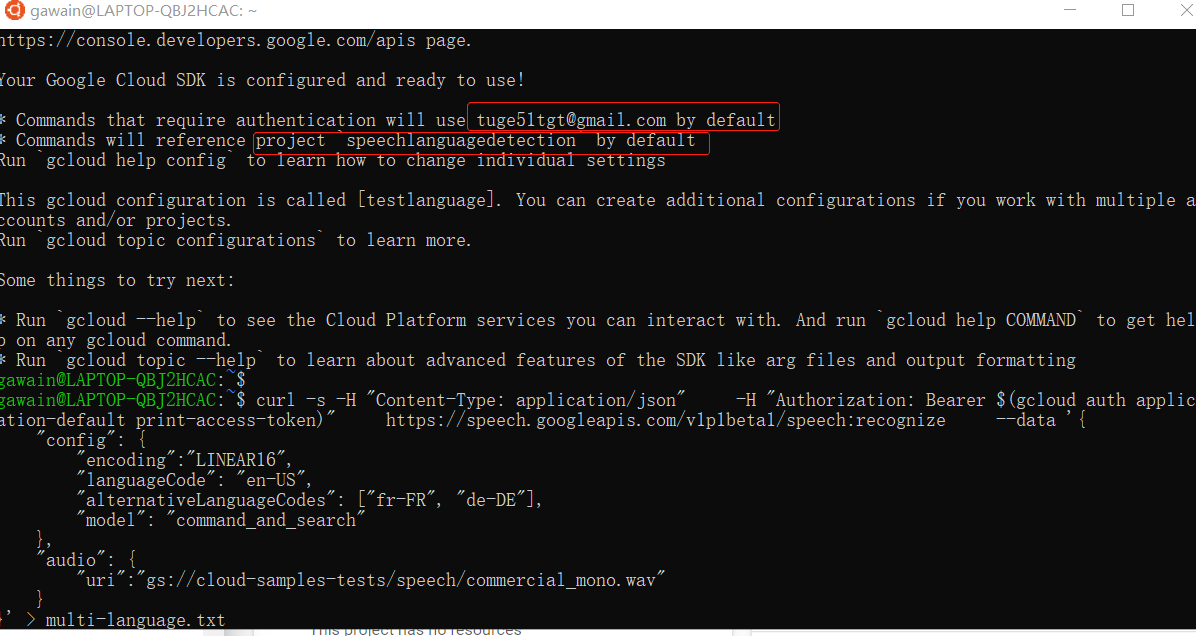Select the languageCode en-US field
1196x636 pixels.
click(188, 479)
